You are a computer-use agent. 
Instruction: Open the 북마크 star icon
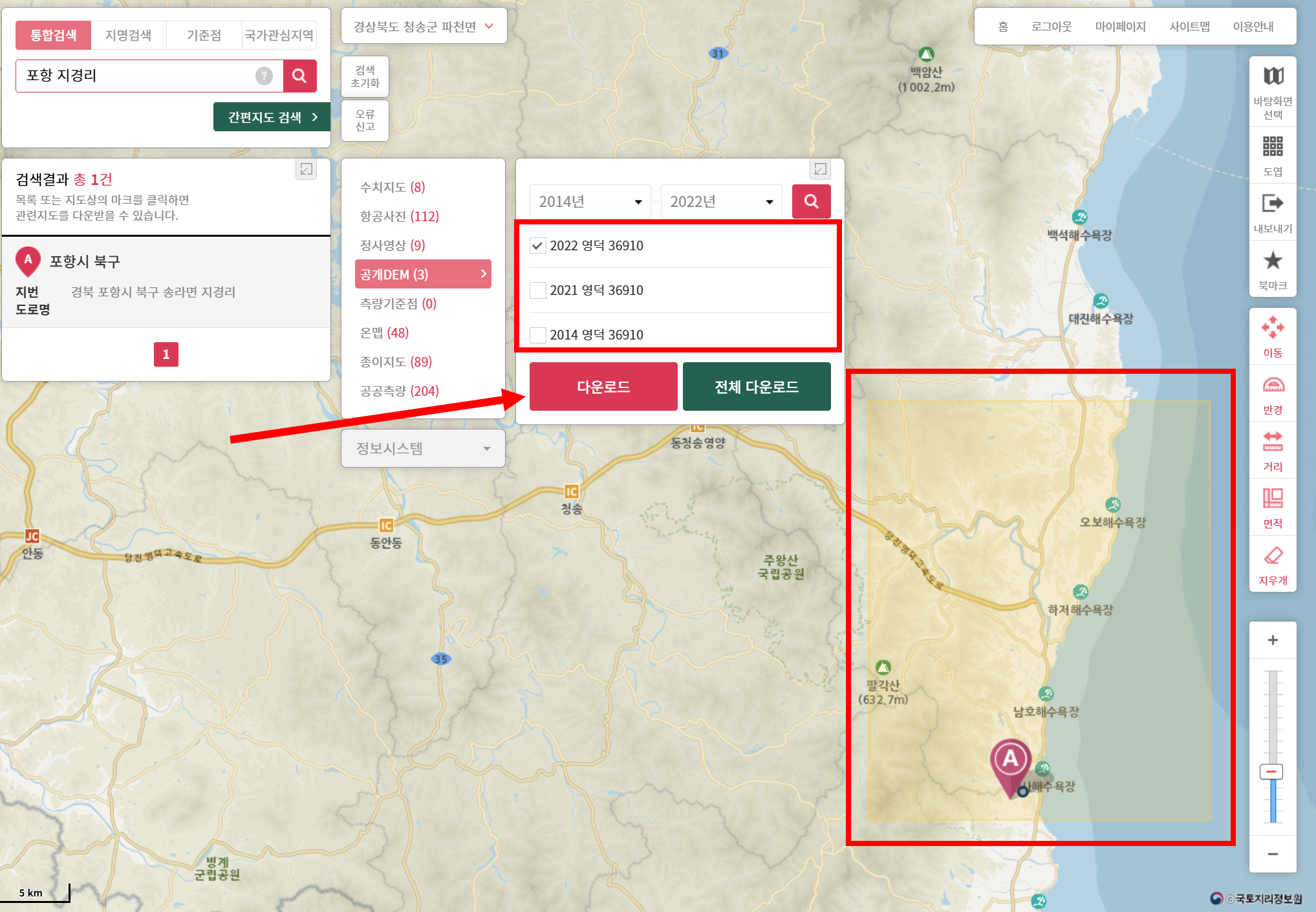coord(1273,261)
